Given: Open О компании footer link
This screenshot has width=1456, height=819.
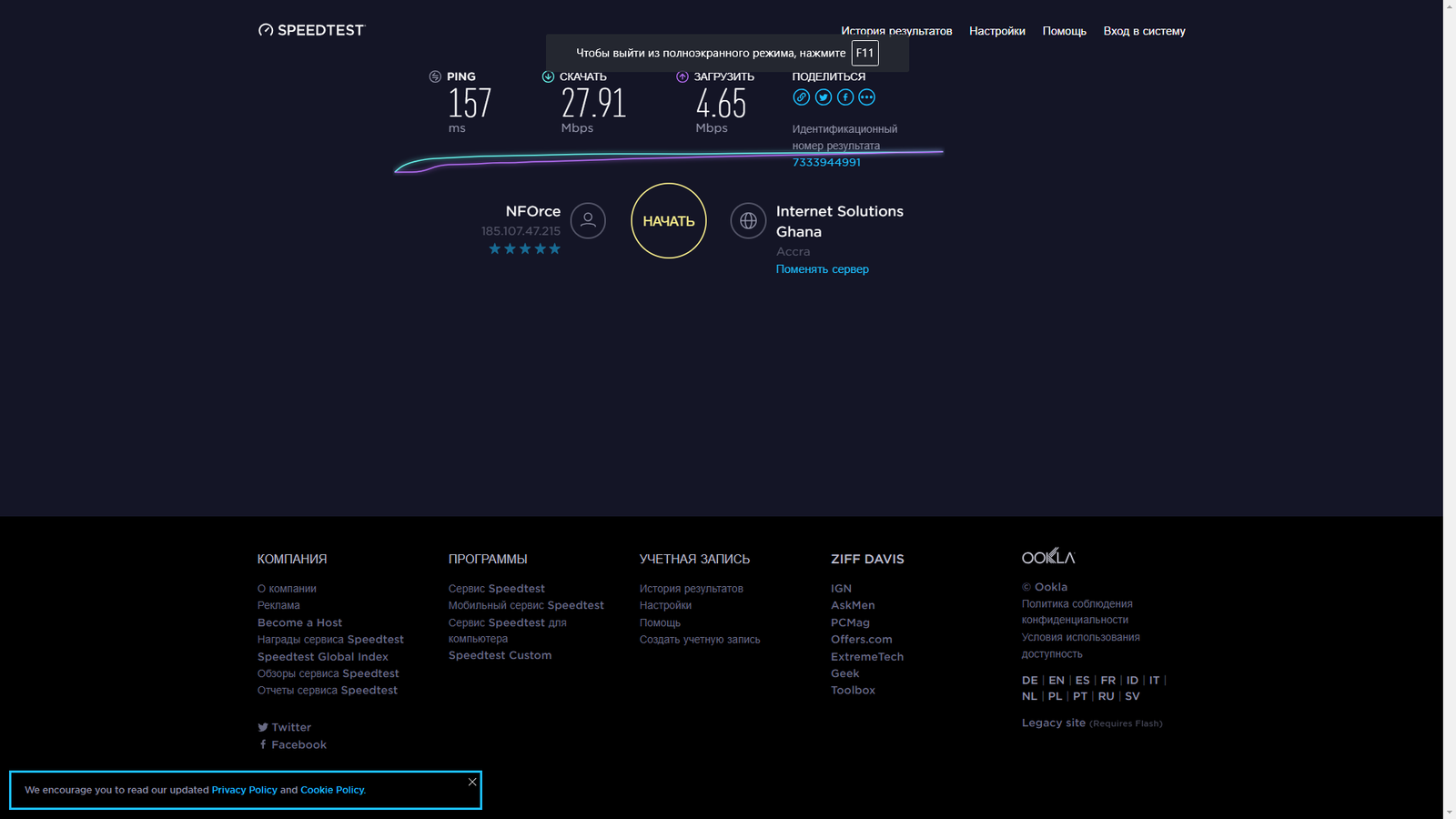Looking at the screenshot, I should (287, 589).
